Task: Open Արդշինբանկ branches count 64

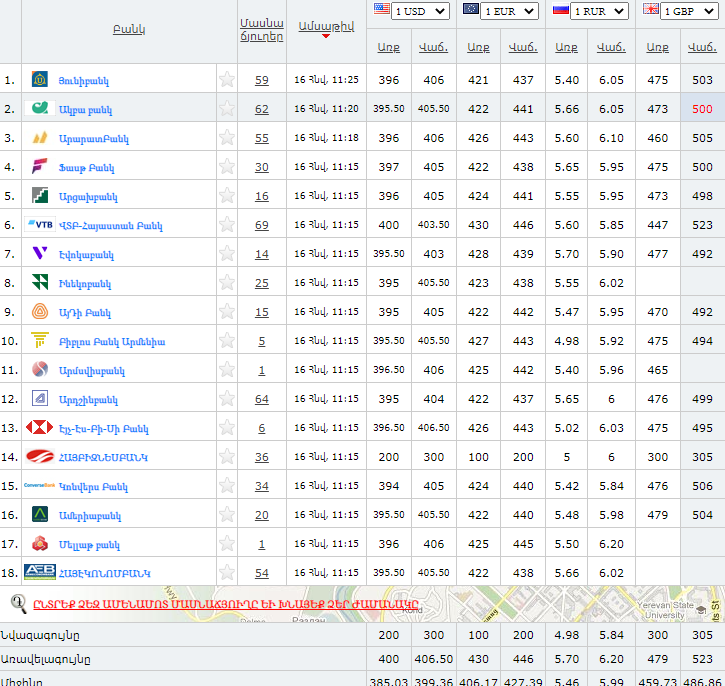Action: pyautogui.click(x=262, y=399)
